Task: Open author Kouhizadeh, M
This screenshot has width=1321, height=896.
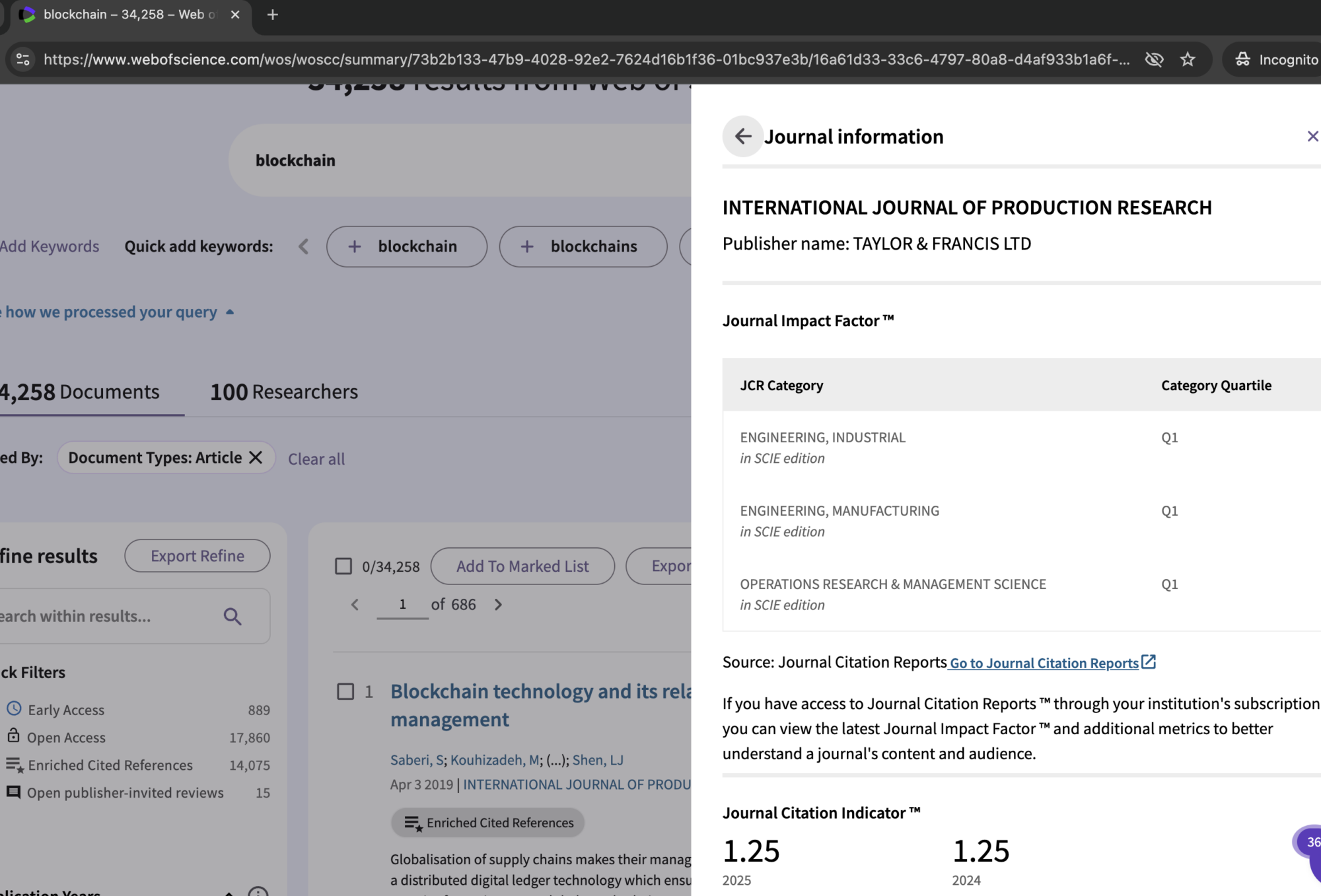Action: click(495, 760)
